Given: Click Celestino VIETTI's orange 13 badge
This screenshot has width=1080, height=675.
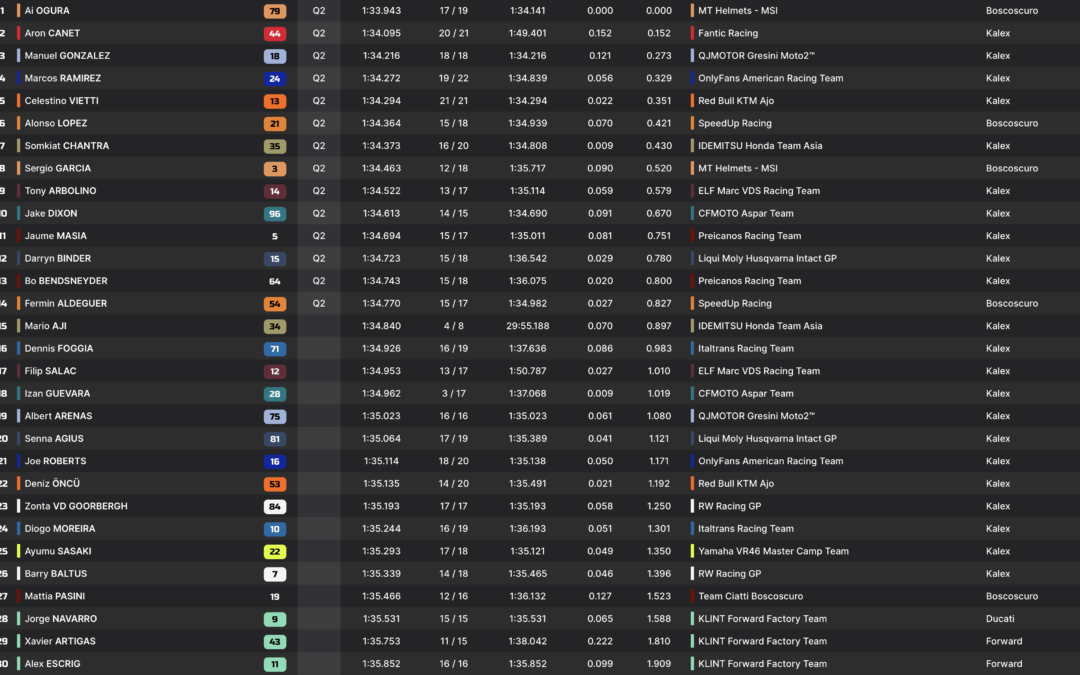Looking at the screenshot, I should (275, 101).
